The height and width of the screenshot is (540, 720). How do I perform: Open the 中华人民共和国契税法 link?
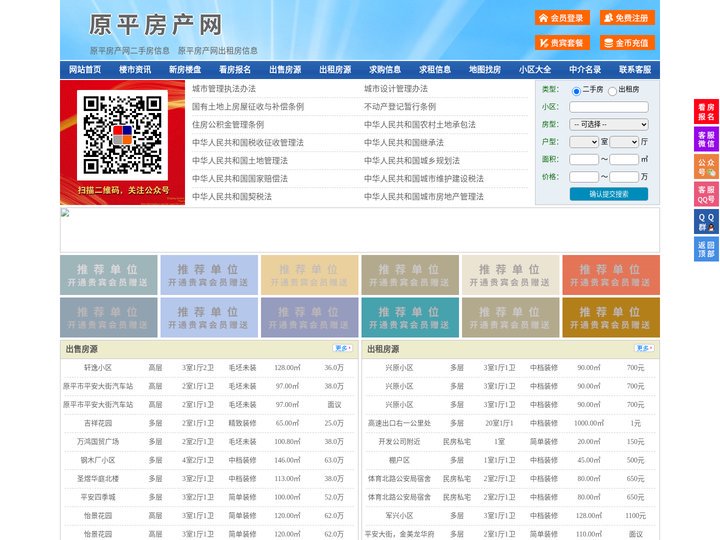coord(232,197)
